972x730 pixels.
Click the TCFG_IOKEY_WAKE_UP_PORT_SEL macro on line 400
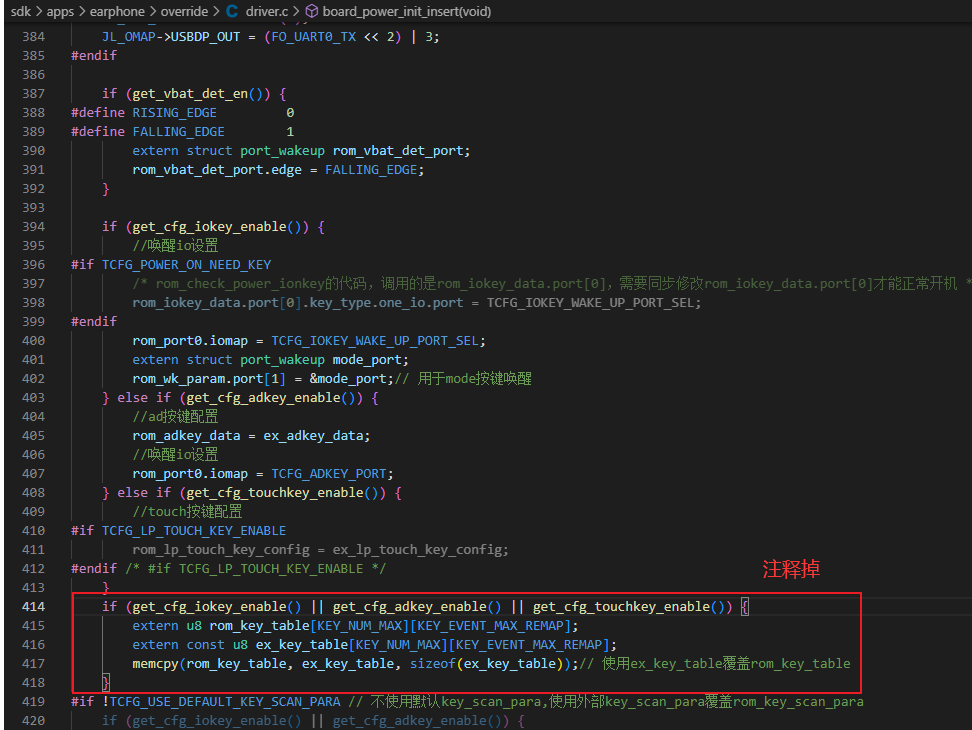coord(375,341)
